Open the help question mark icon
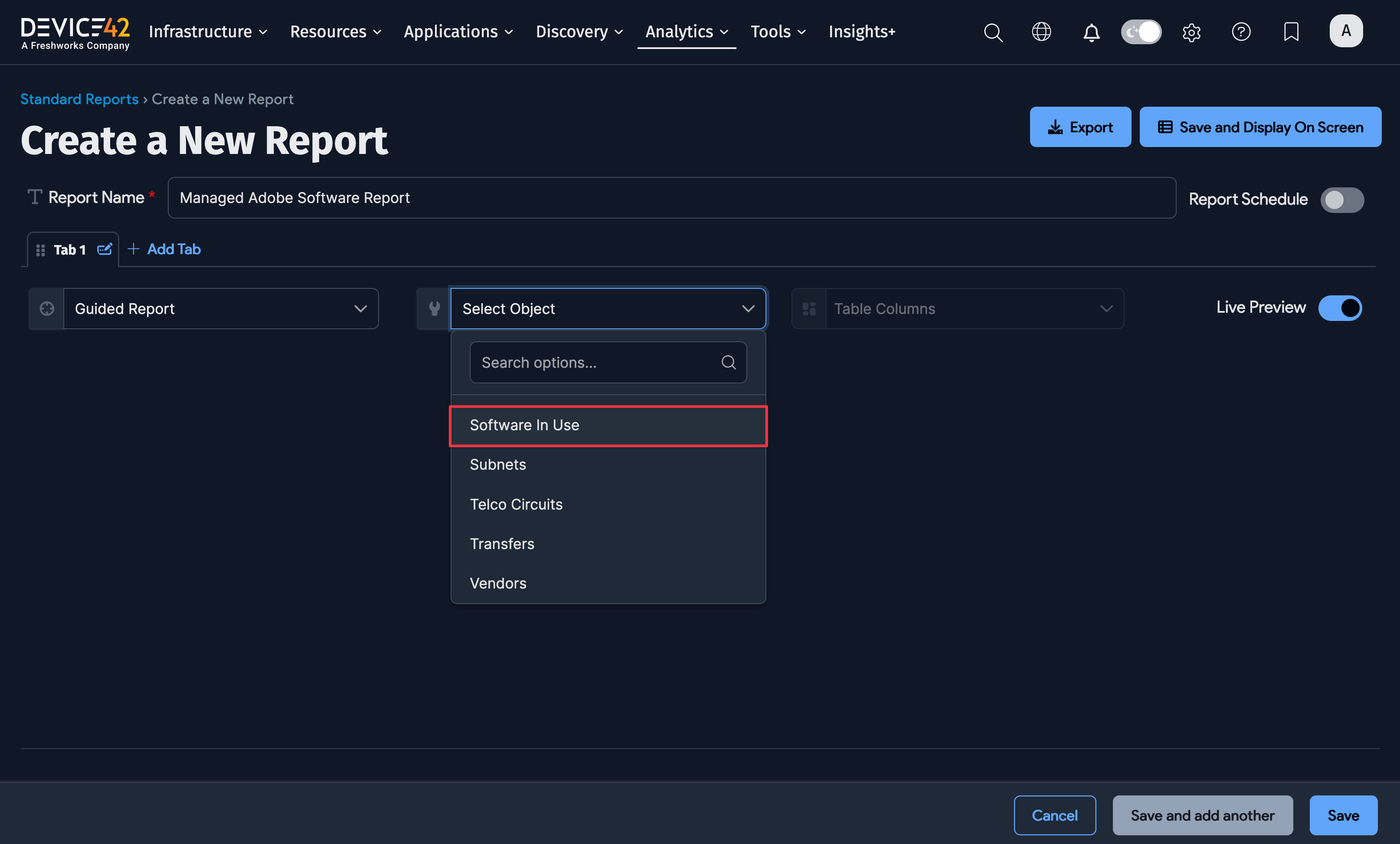The width and height of the screenshot is (1400, 844). pos(1241,32)
